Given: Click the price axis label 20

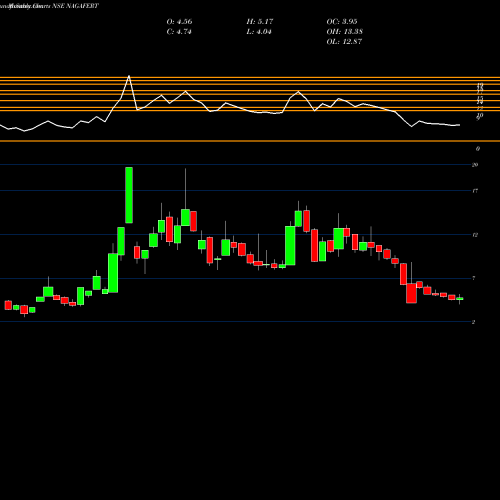Looking at the screenshot, I should click(x=475, y=165).
